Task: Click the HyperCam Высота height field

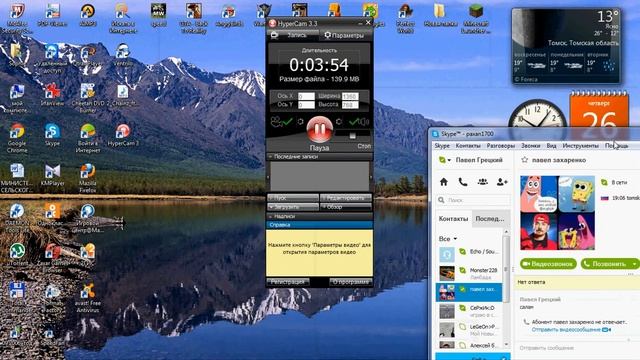Action: tap(350, 105)
